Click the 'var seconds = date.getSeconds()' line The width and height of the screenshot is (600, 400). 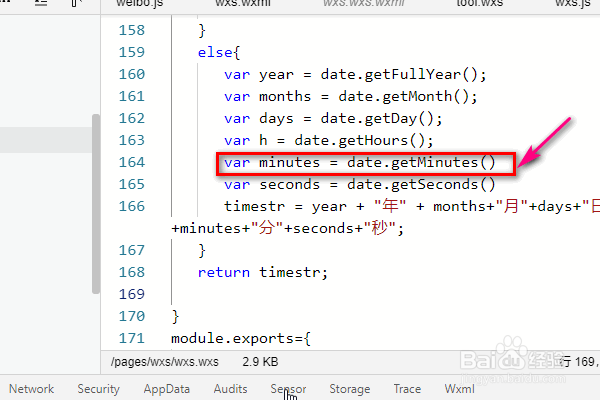click(359, 184)
